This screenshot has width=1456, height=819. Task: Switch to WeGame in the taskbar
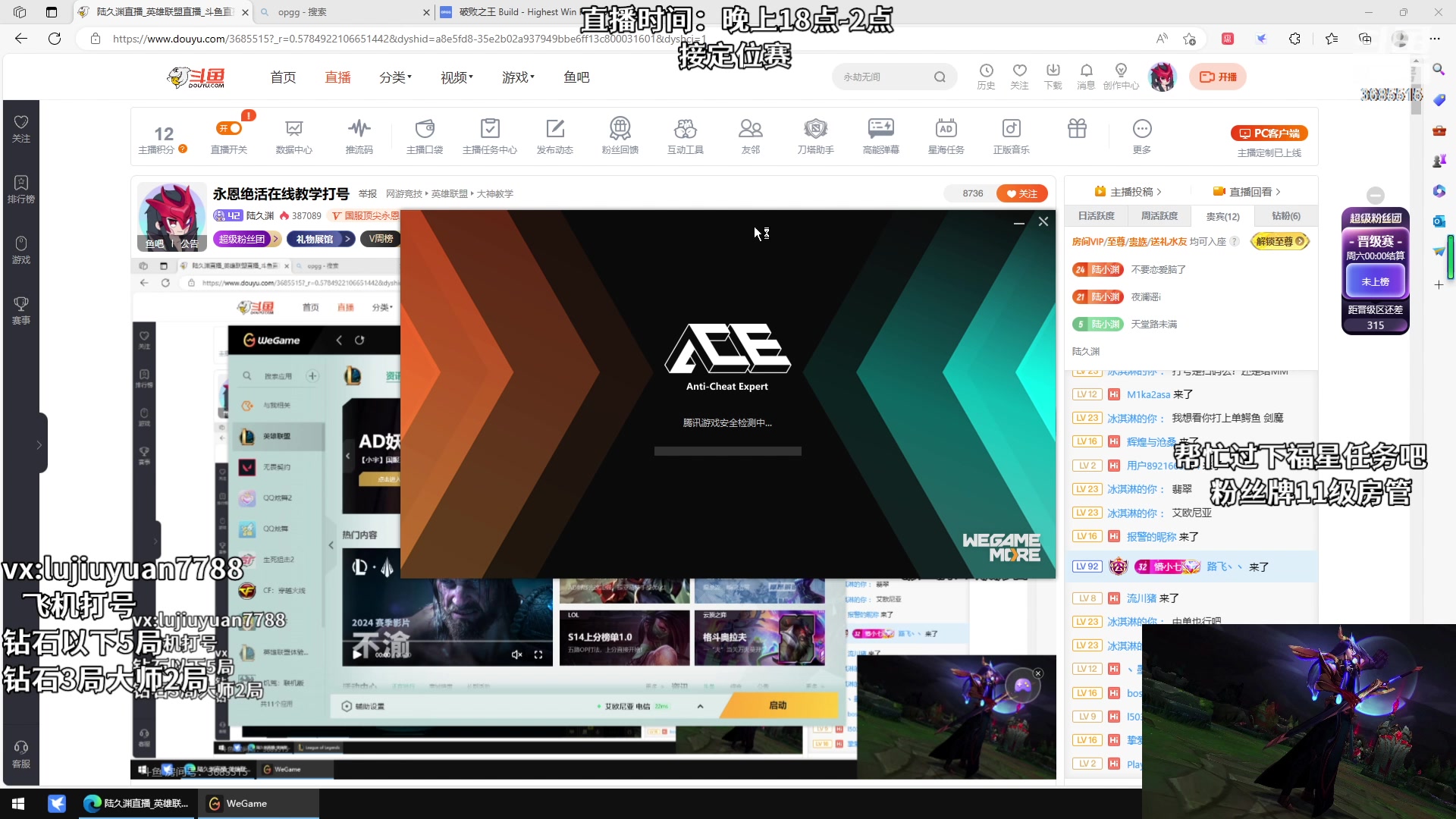(258, 804)
